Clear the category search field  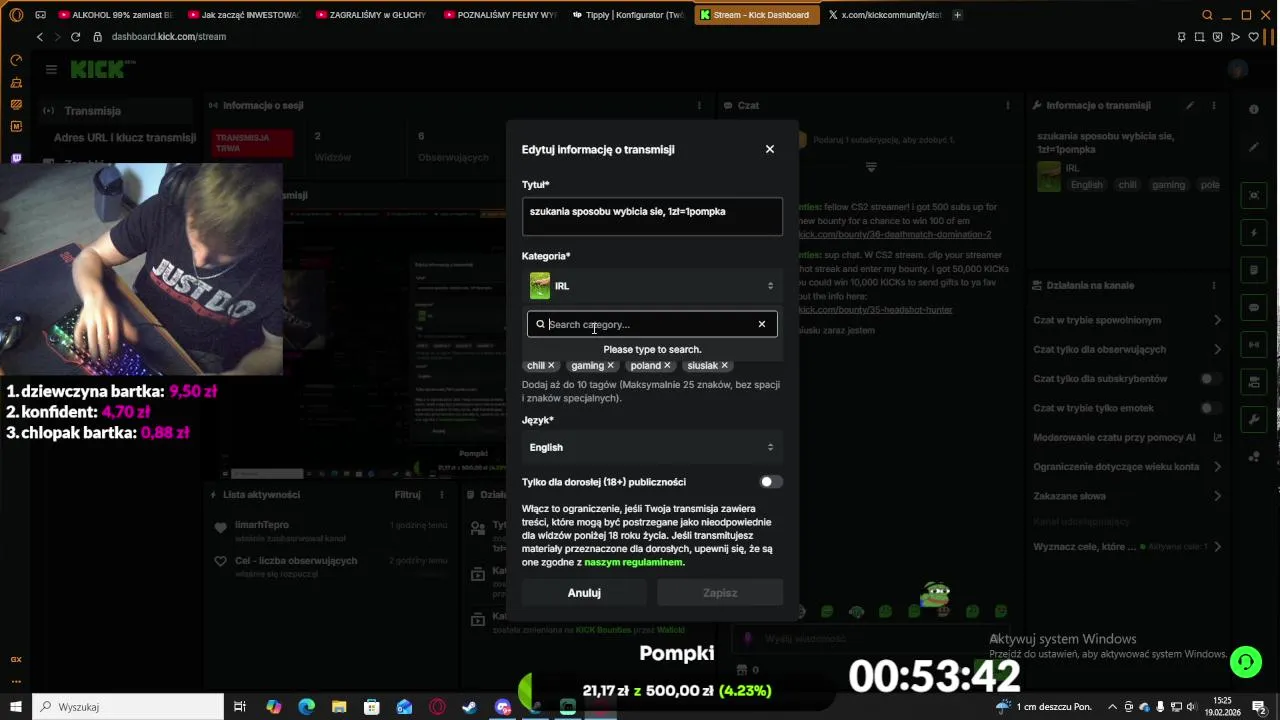[761, 324]
